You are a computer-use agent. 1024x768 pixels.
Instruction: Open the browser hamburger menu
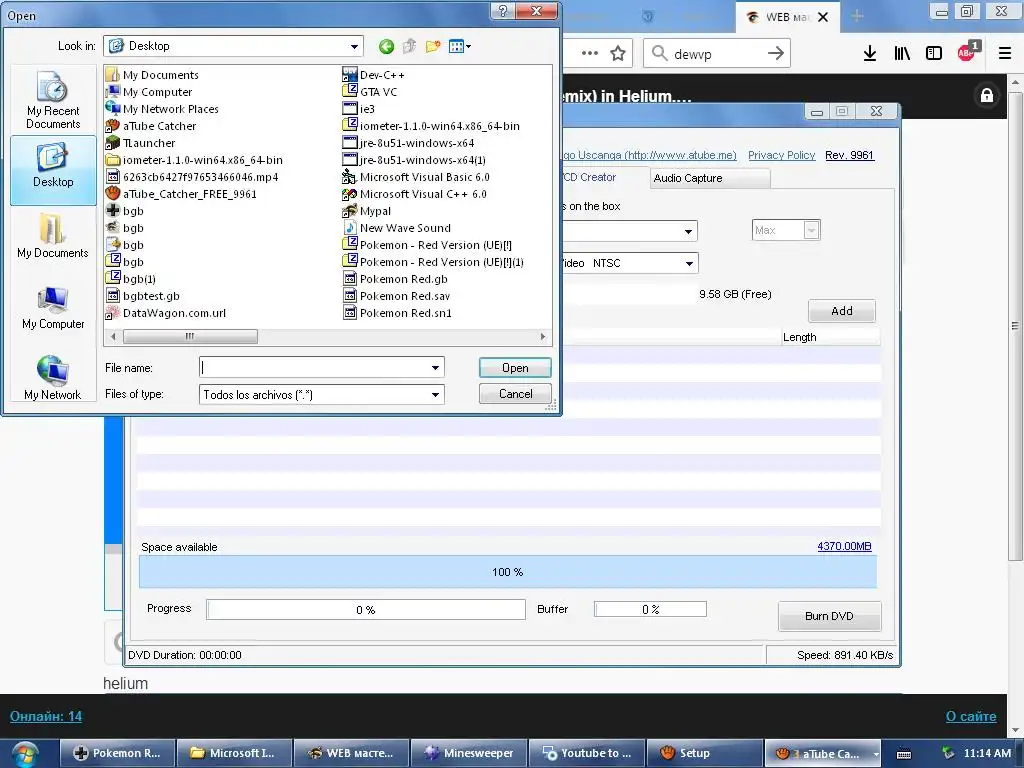pyautogui.click(x=1005, y=54)
